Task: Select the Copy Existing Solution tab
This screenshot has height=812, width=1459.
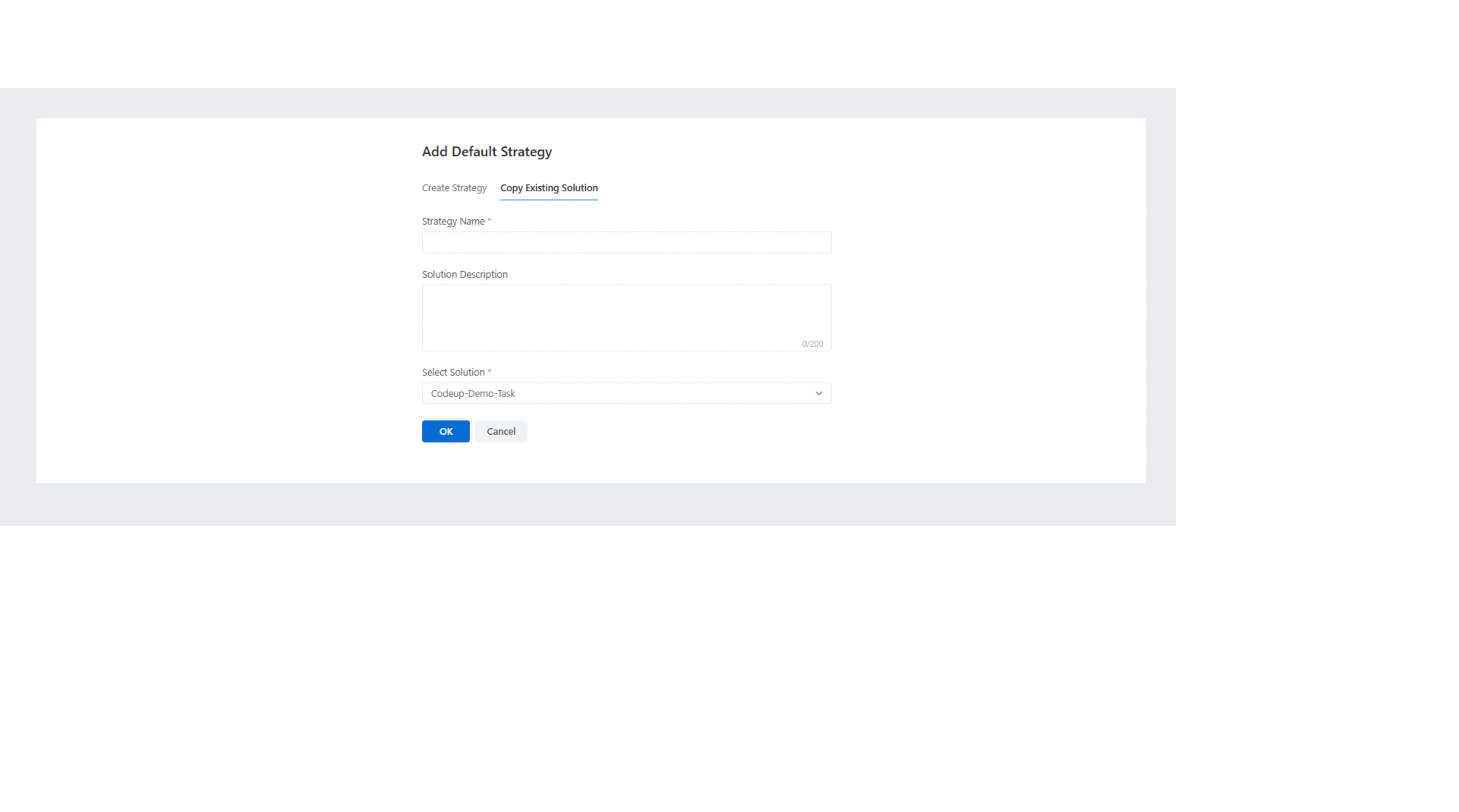Action: 548,188
